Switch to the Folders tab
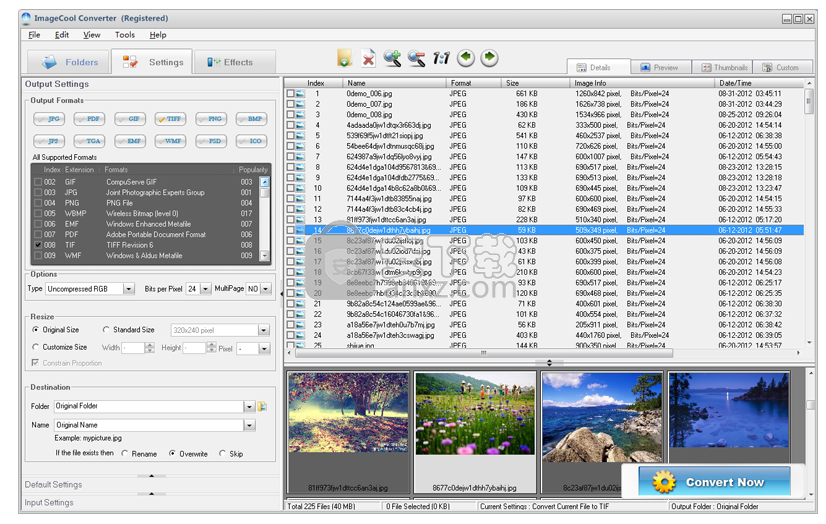 (x=68, y=62)
